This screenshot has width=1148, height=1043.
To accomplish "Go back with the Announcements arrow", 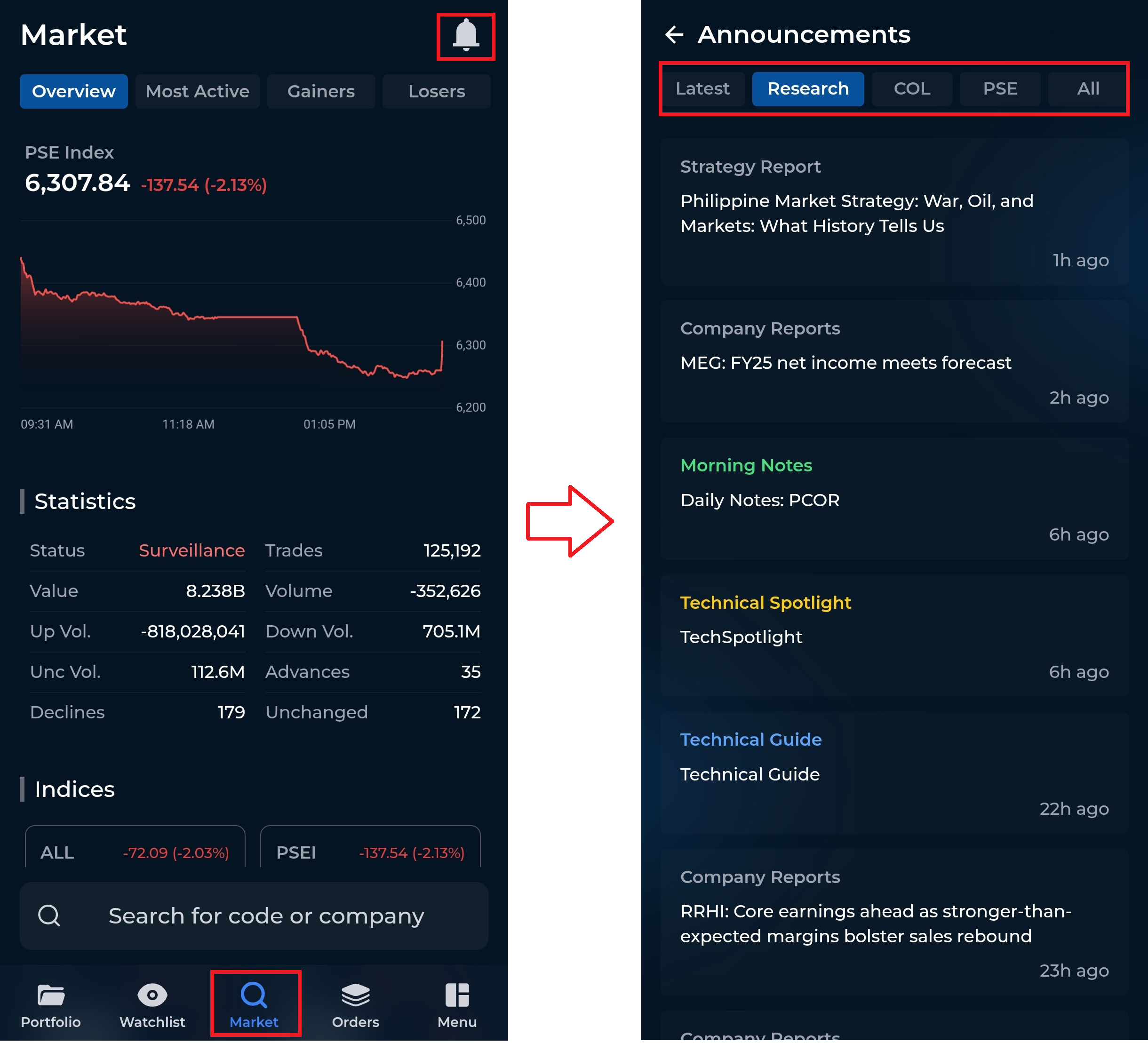I will tap(674, 35).
